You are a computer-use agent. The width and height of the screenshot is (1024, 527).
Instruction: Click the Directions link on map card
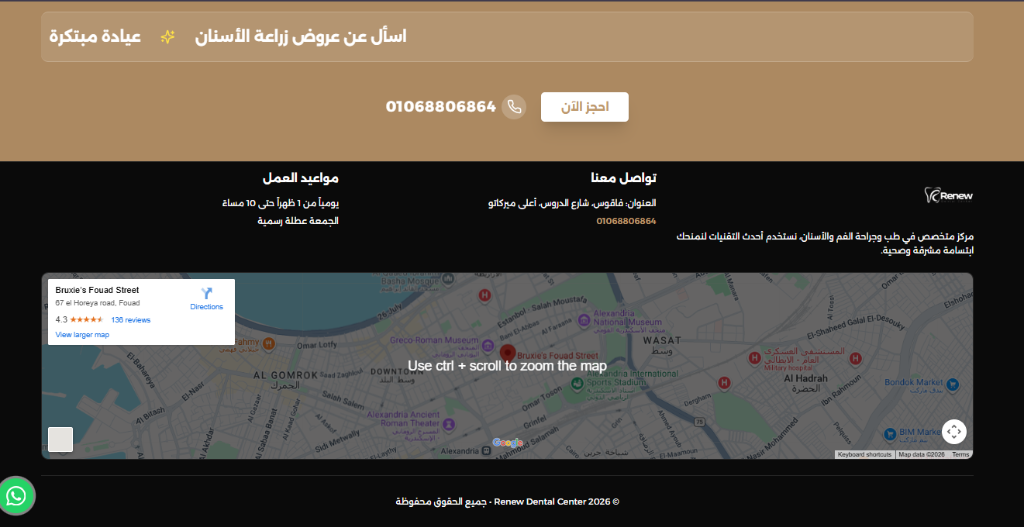[x=206, y=307]
